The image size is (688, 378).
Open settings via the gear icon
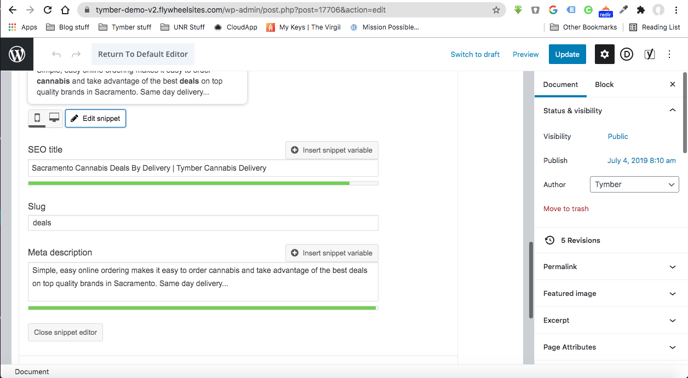click(604, 54)
